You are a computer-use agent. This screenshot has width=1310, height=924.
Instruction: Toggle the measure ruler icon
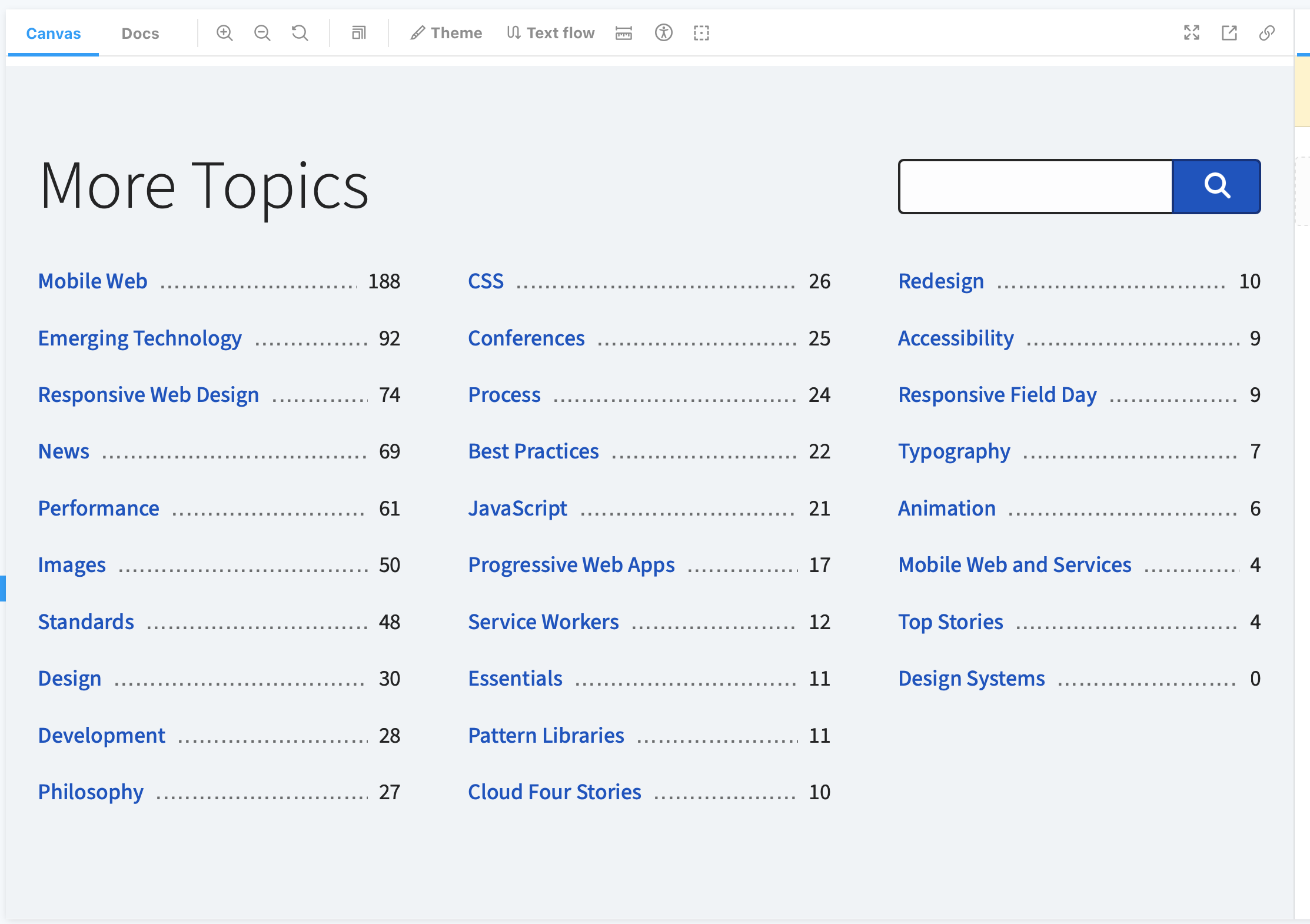point(624,33)
